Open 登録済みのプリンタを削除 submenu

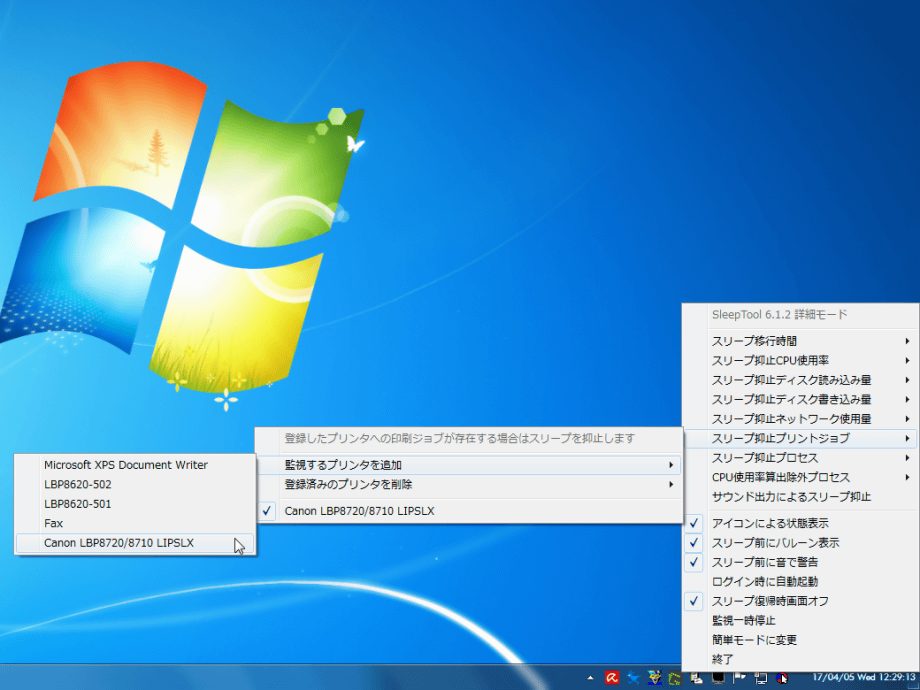469,485
